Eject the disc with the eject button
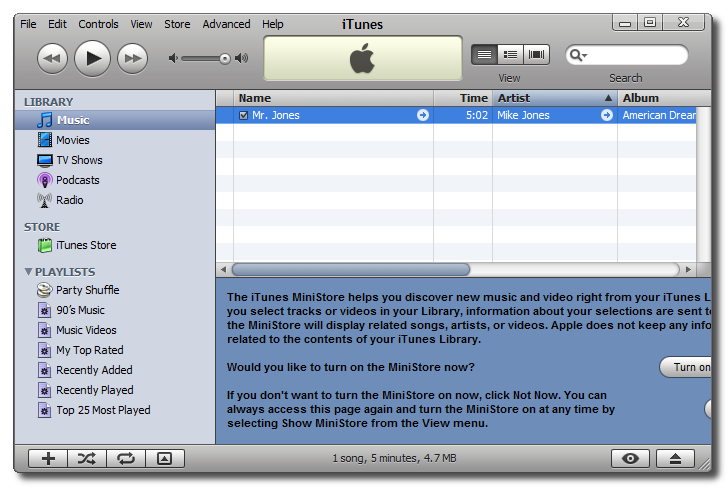Image resolution: width=727 pixels, height=487 pixels. (676, 458)
